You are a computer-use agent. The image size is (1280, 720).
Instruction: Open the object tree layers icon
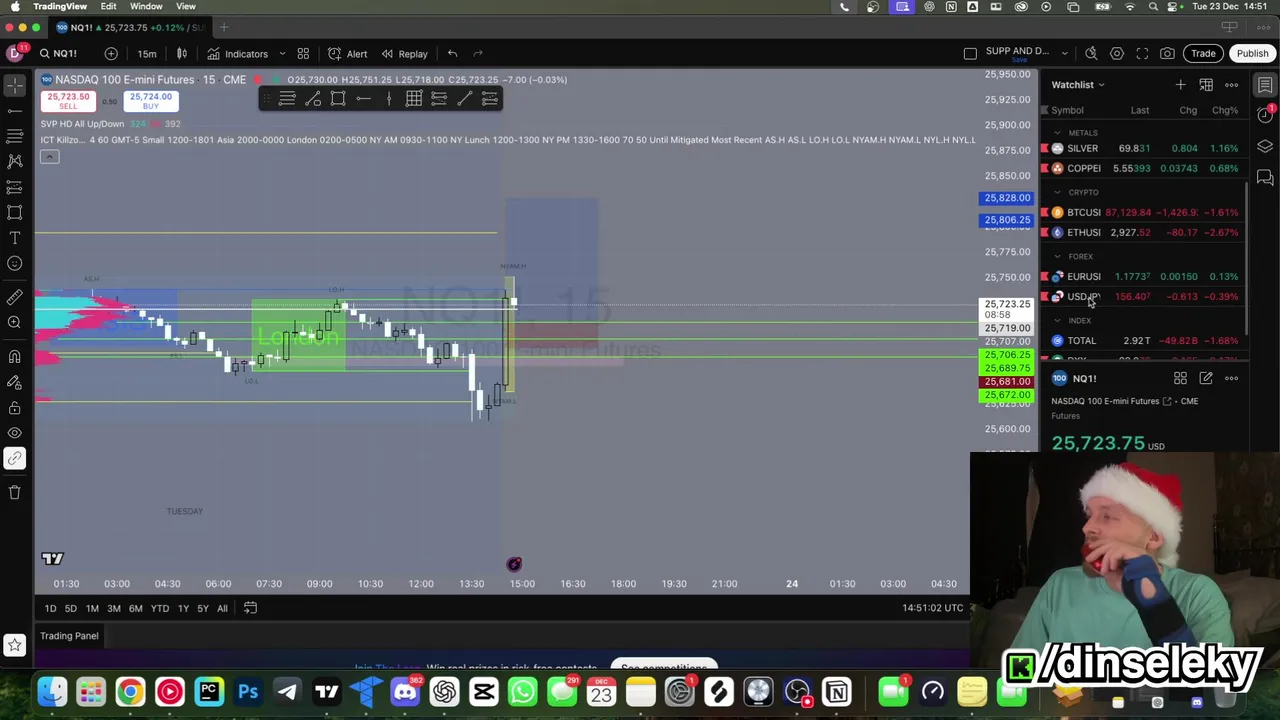pyautogui.click(x=1265, y=147)
